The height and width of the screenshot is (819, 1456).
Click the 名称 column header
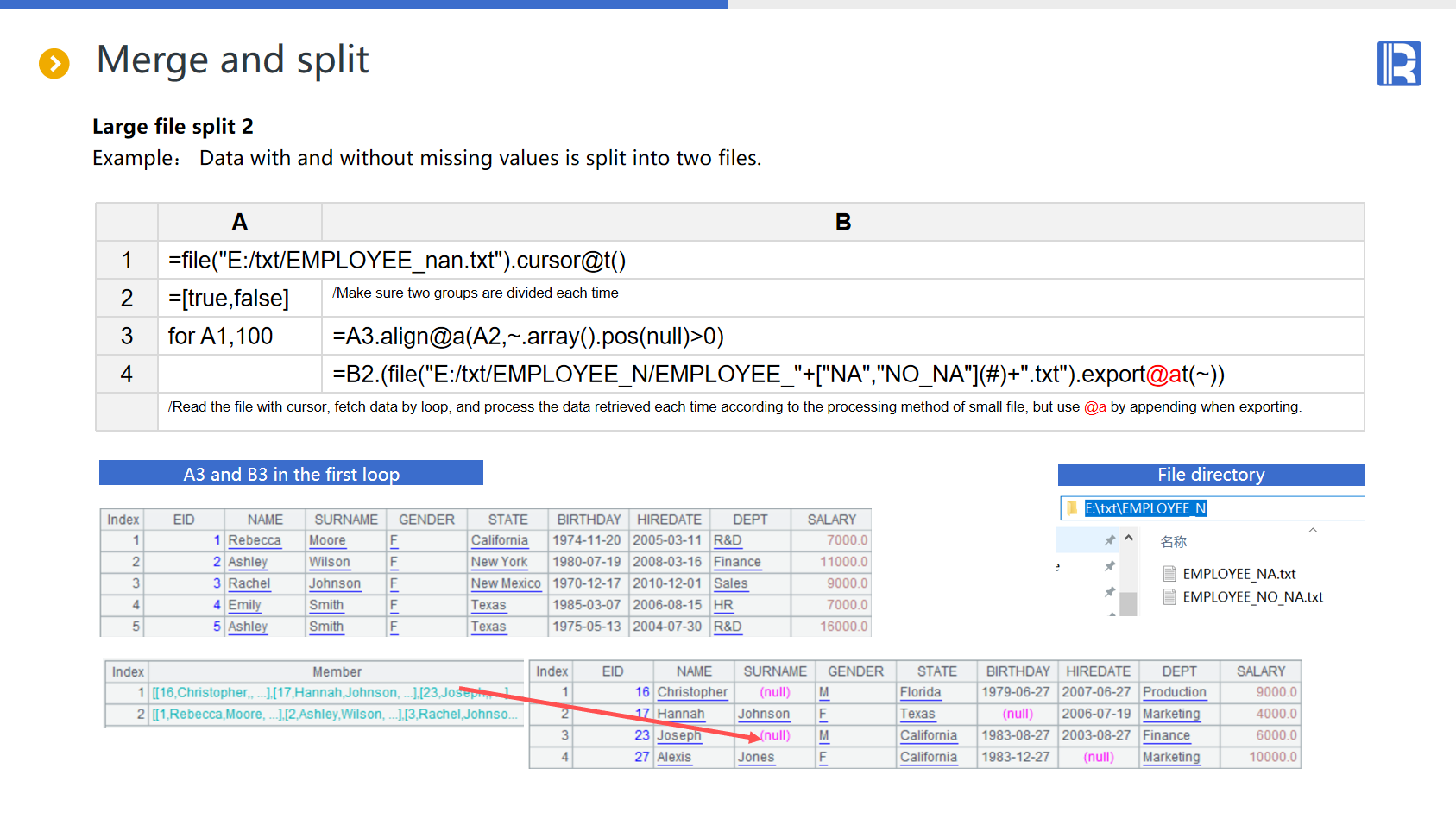[x=1174, y=542]
